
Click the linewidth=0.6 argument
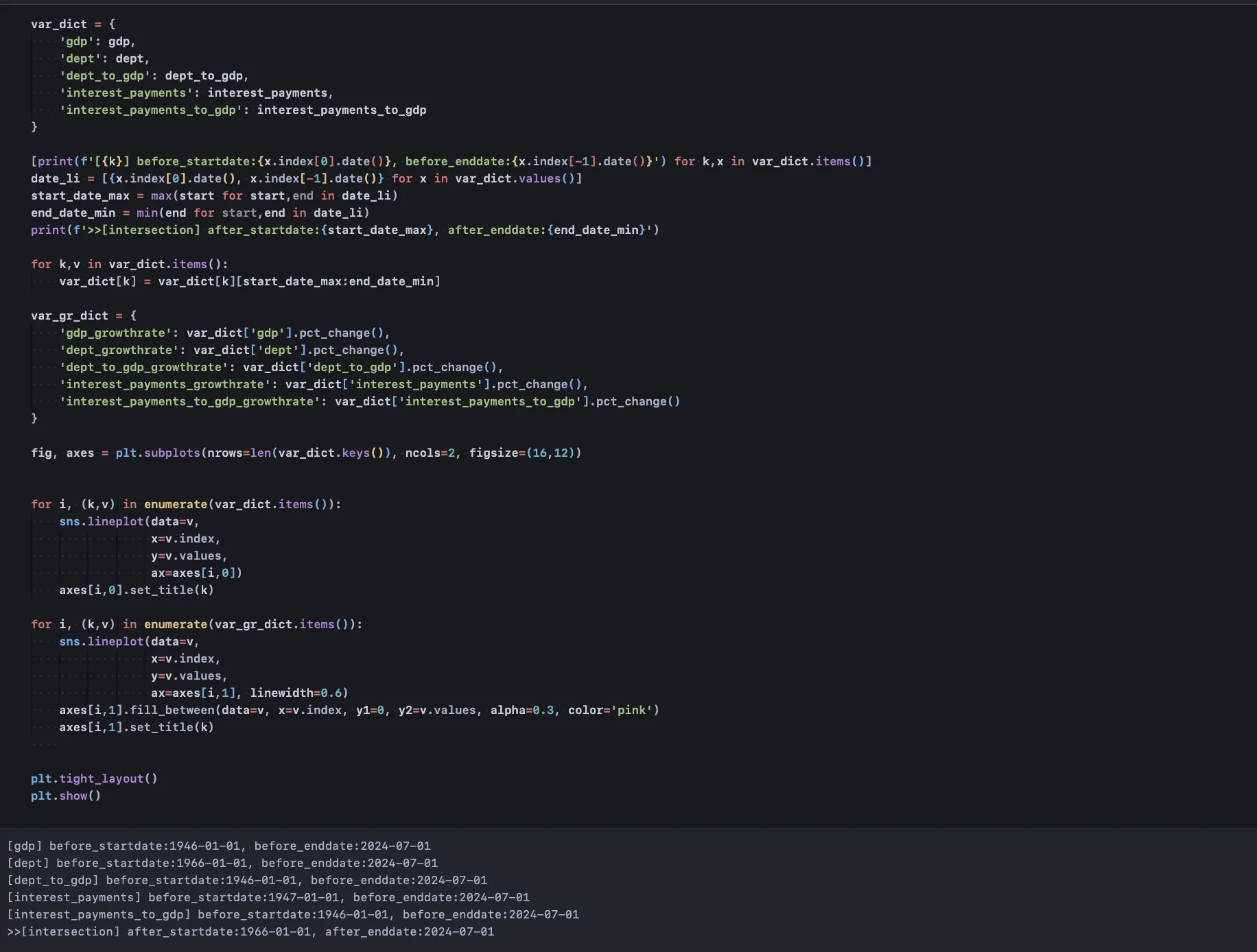[x=298, y=693]
